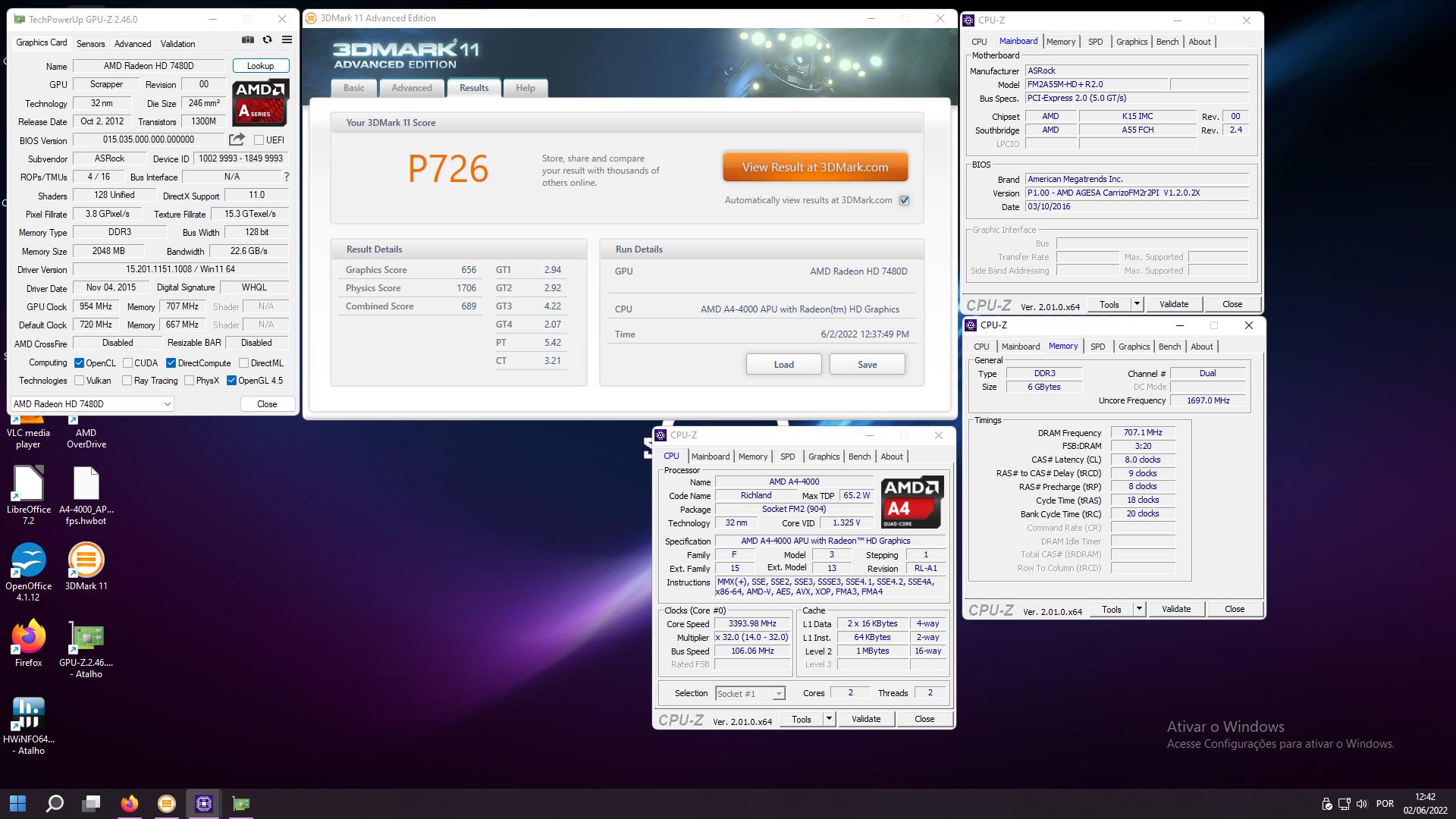Screen dimensions: 1456x819
Task: Expand Tools arrow in CPU-Z CPU window
Action: click(829, 719)
